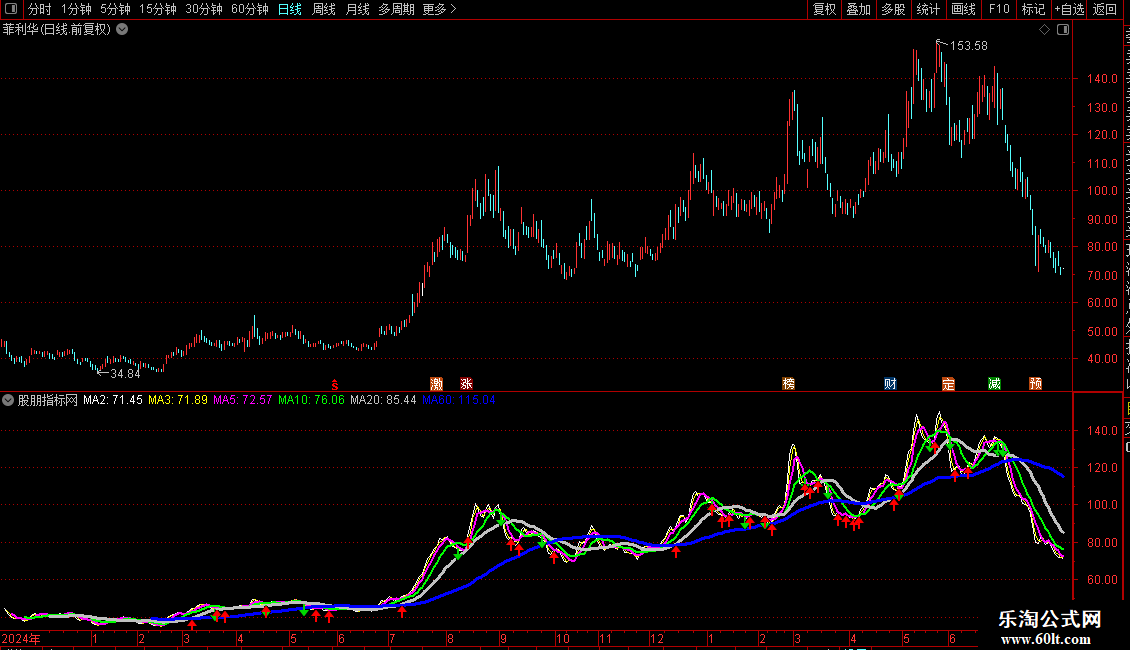The image size is (1130, 650).
Task: Add stock via +自选 button
Action: (1069, 9)
